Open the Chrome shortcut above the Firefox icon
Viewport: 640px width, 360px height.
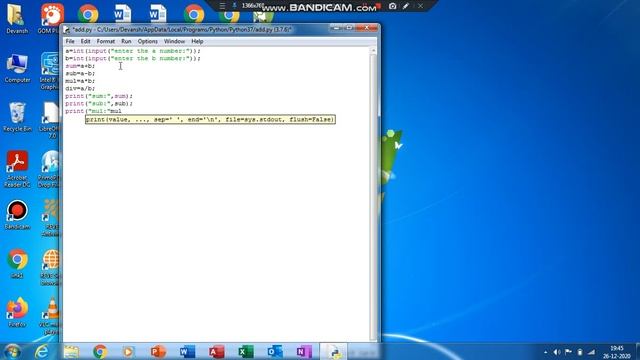pos(17,264)
